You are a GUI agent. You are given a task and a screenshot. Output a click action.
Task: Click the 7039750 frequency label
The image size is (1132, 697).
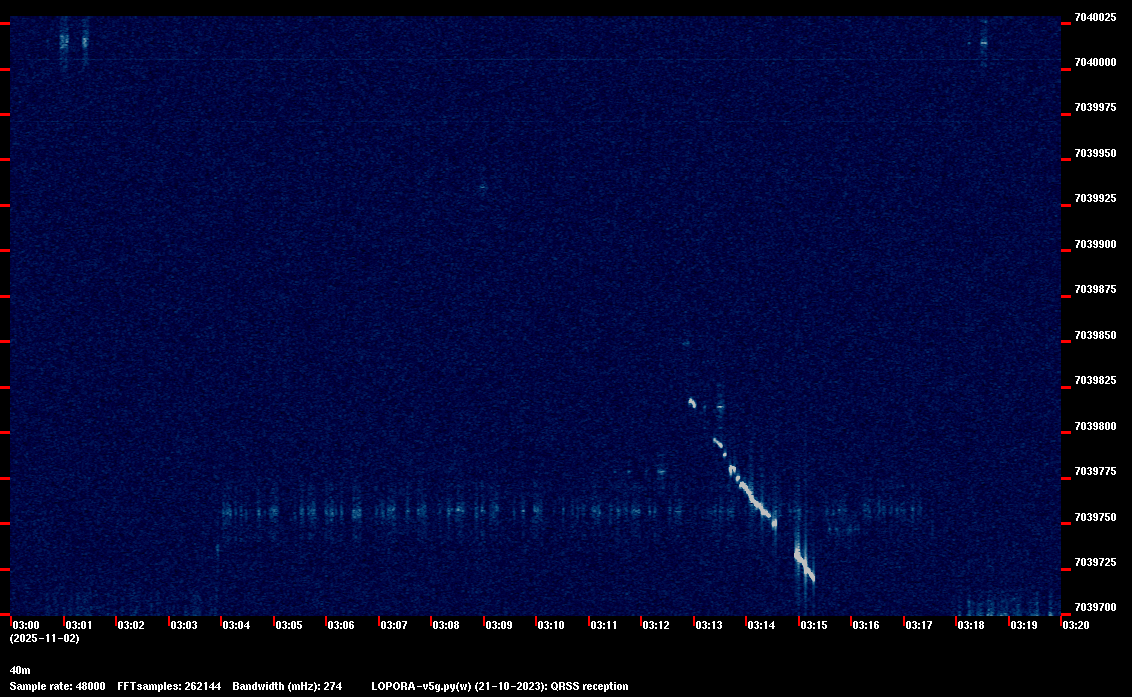1095,517
